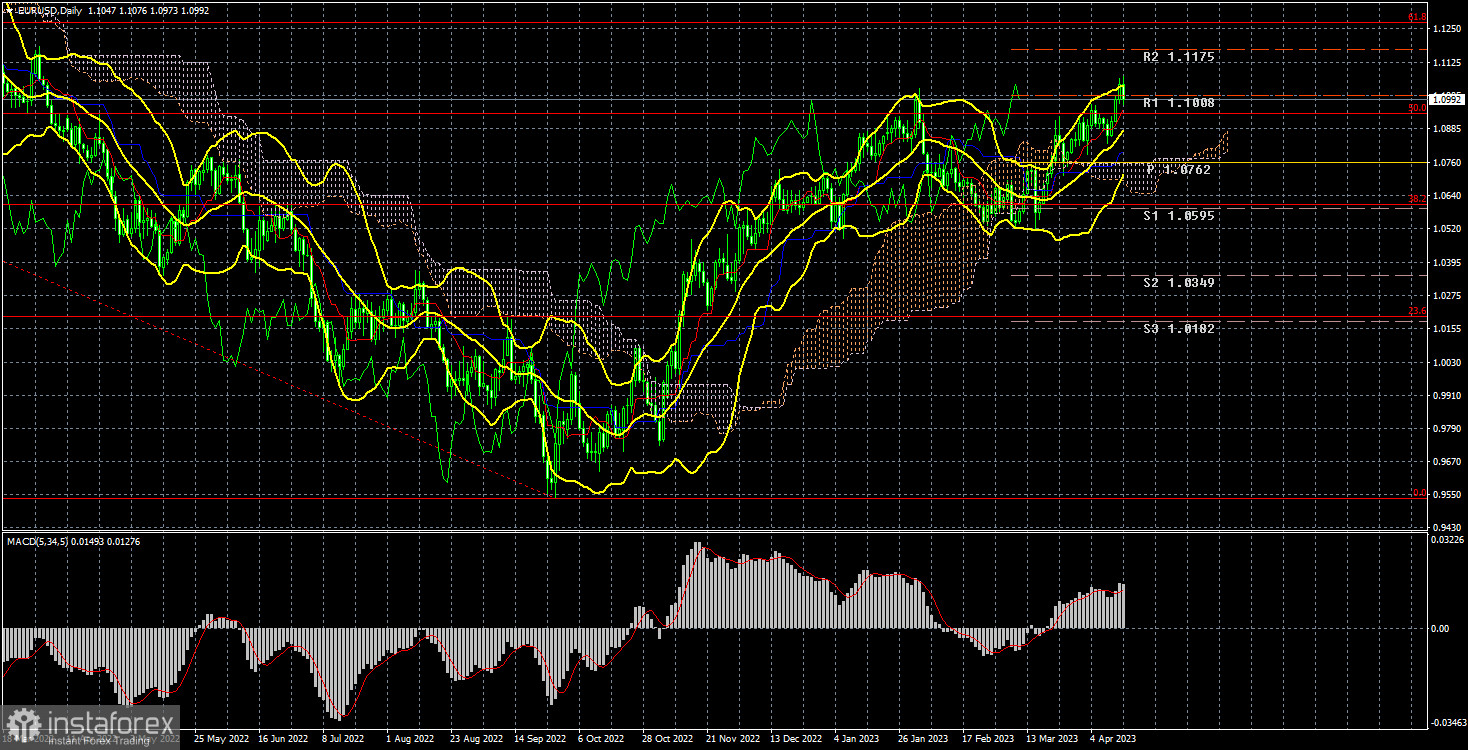Click the 4 Jan 2023 date label
This screenshot has height=750, width=1468.
pyautogui.click(x=857, y=738)
